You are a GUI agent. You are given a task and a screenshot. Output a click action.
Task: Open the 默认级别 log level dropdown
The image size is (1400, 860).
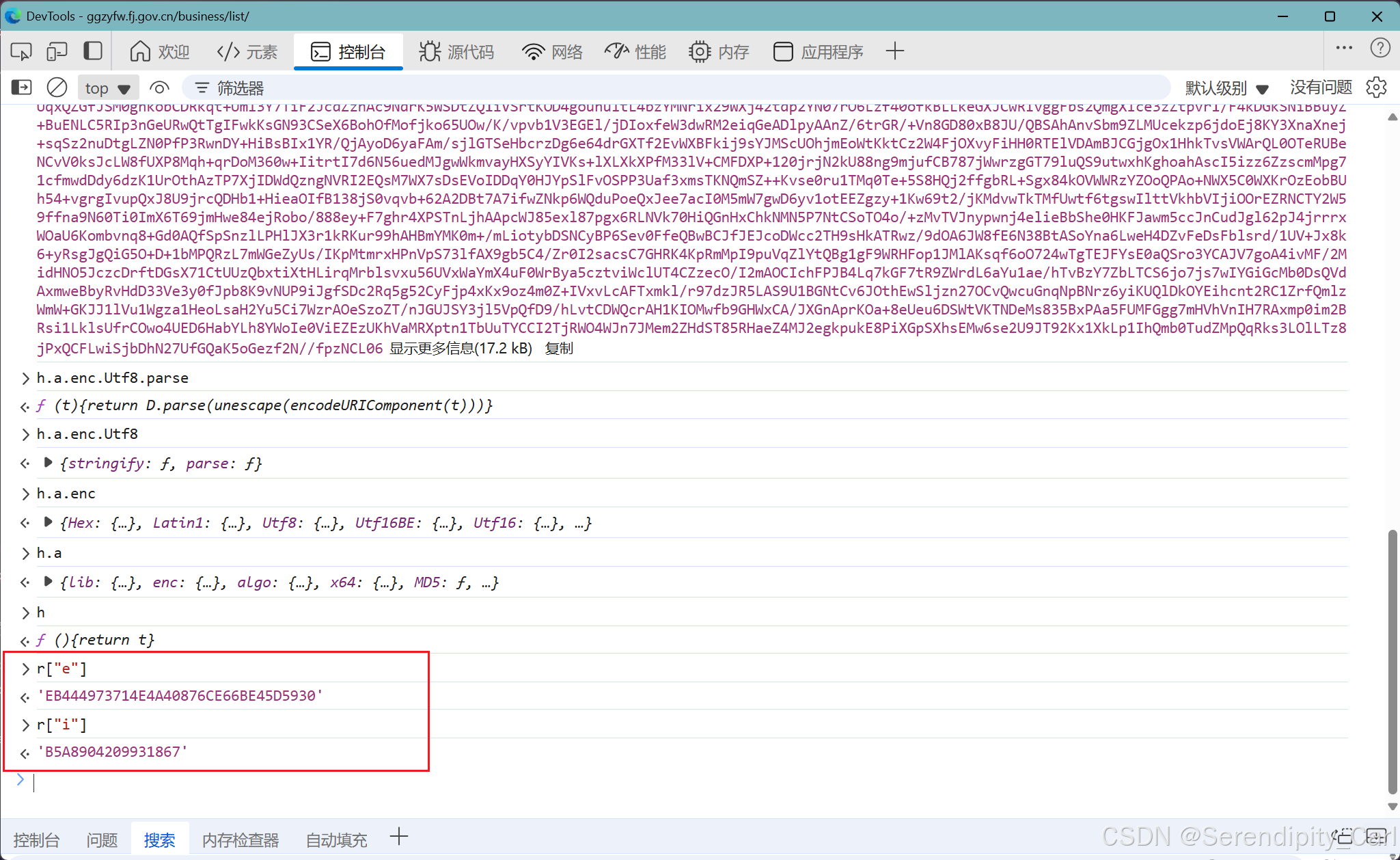[x=1226, y=87]
